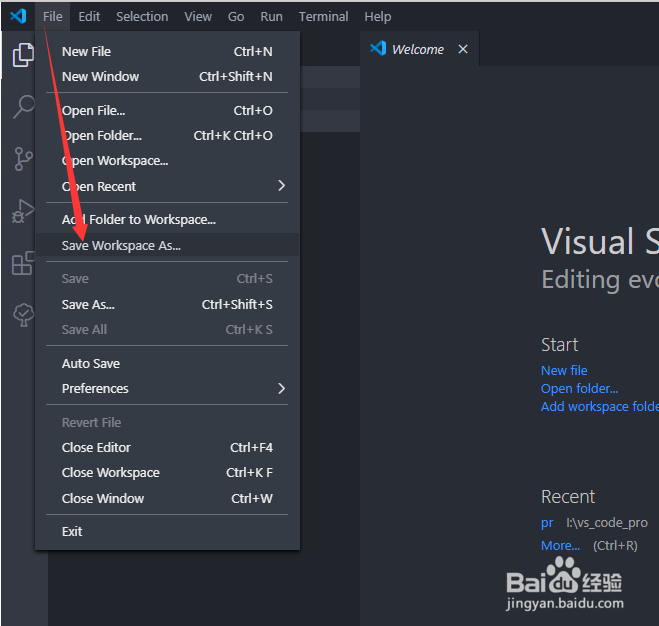Open the File menu
This screenshot has height=626, width=659.
point(53,16)
